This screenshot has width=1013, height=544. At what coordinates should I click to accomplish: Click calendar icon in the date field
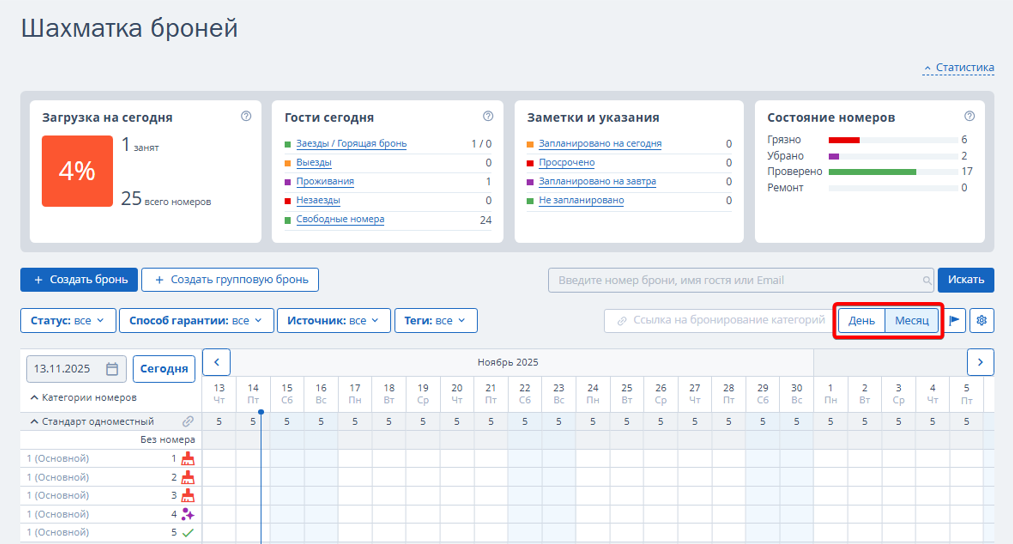coord(112,369)
